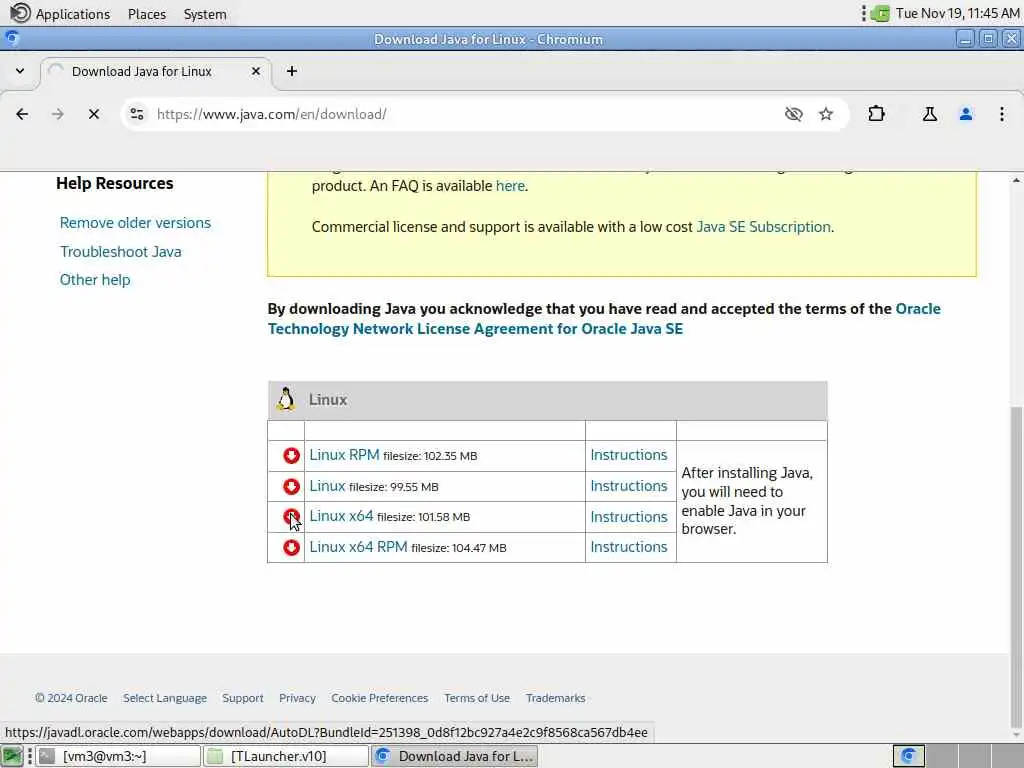Open Instructions for Linux x64 row
The image size is (1024, 768).
pyautogui.click(x=629, y=517)
